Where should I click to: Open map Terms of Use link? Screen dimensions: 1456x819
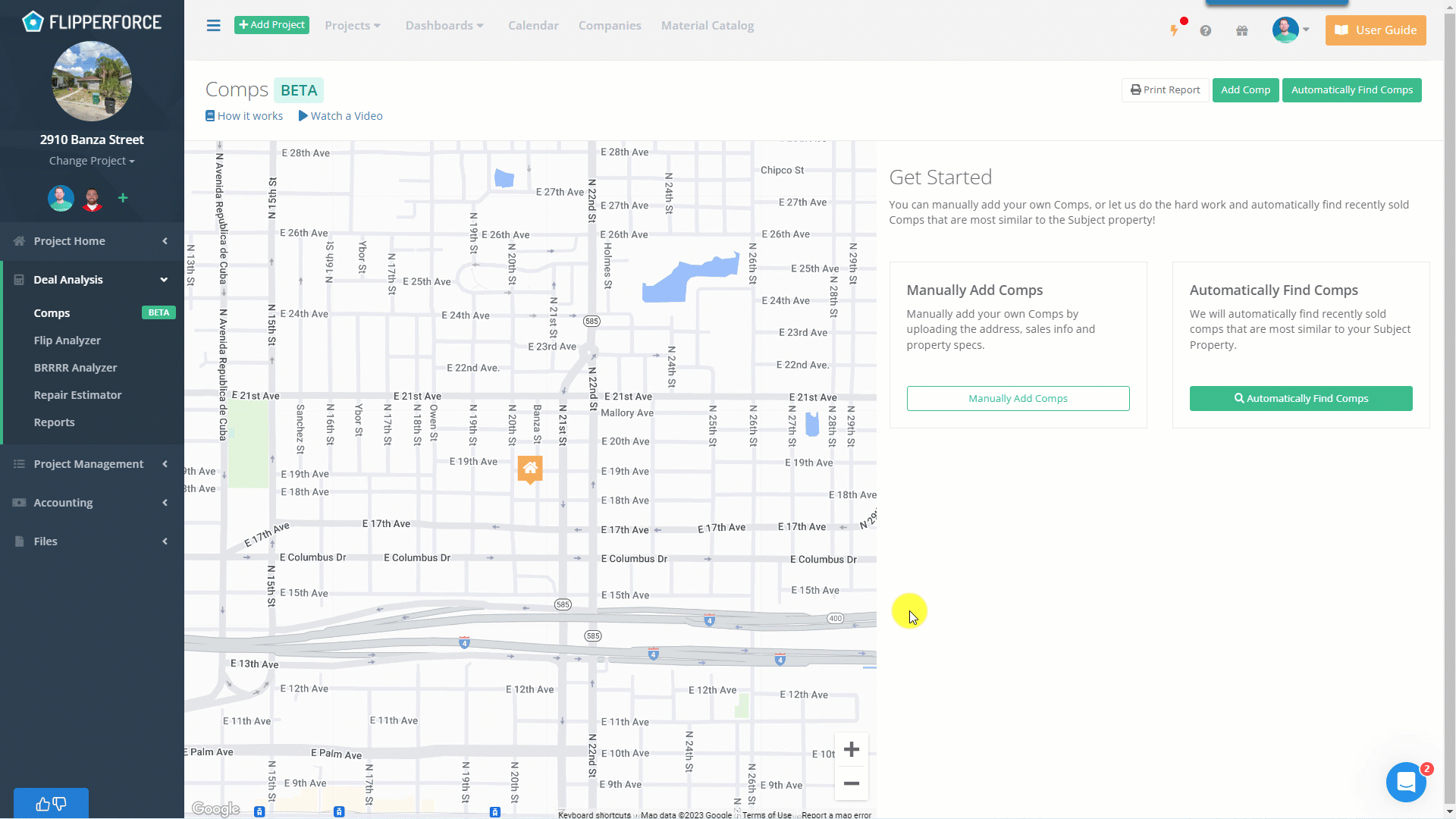(767, 815)
